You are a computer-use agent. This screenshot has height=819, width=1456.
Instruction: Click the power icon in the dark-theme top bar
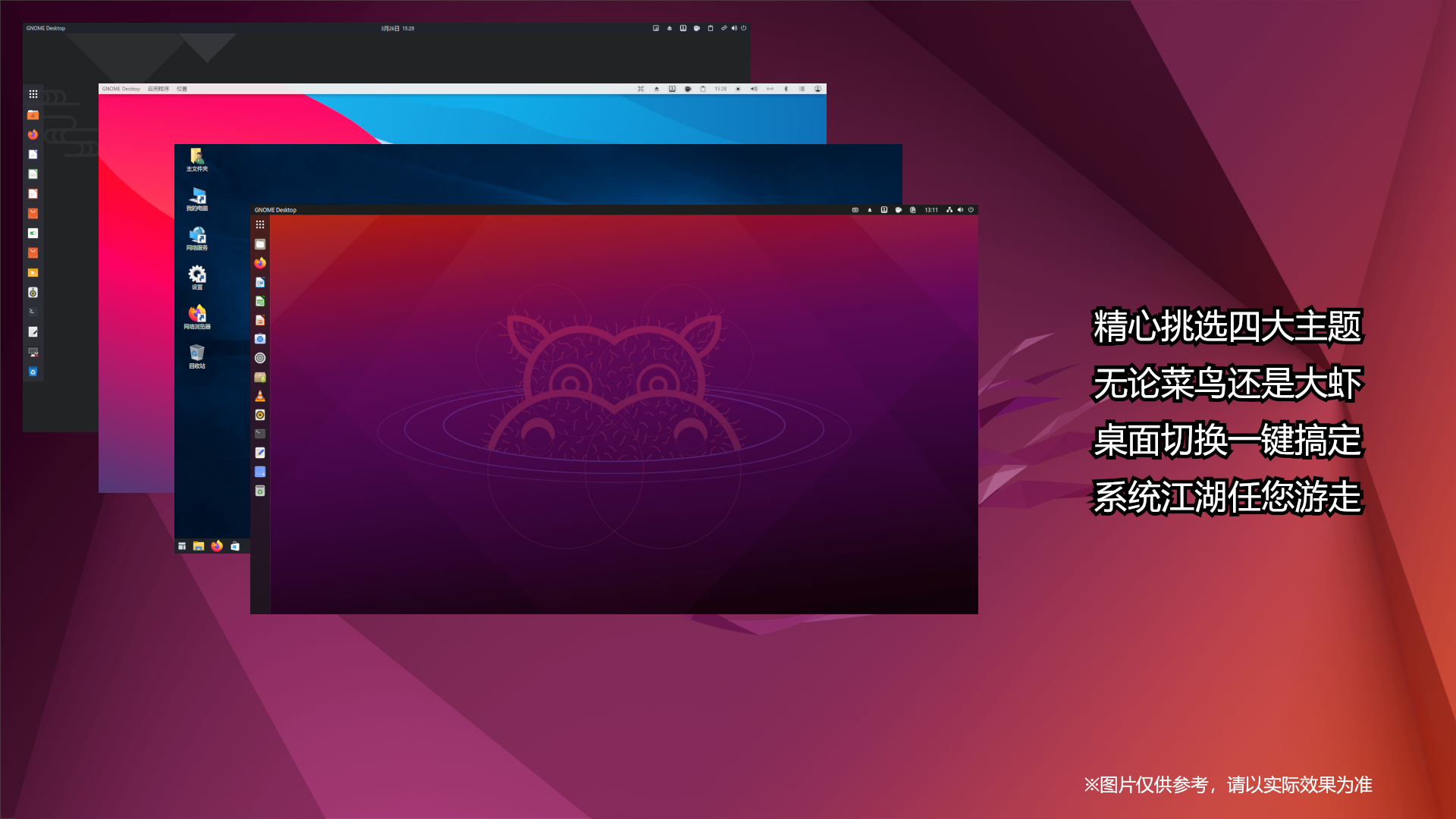point(744,28)
